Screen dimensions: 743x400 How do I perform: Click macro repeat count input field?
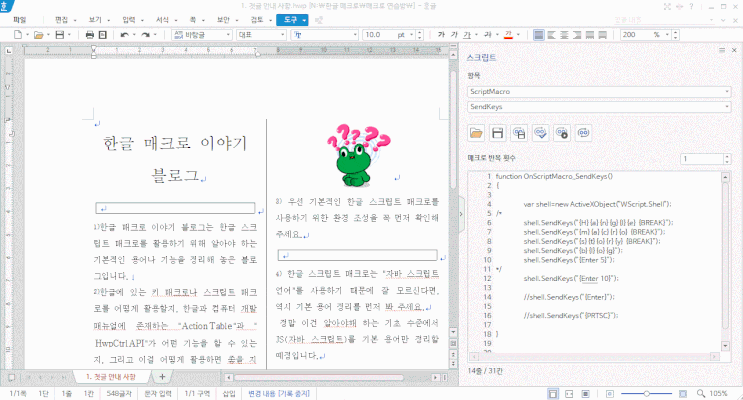(x=702, y=159)
